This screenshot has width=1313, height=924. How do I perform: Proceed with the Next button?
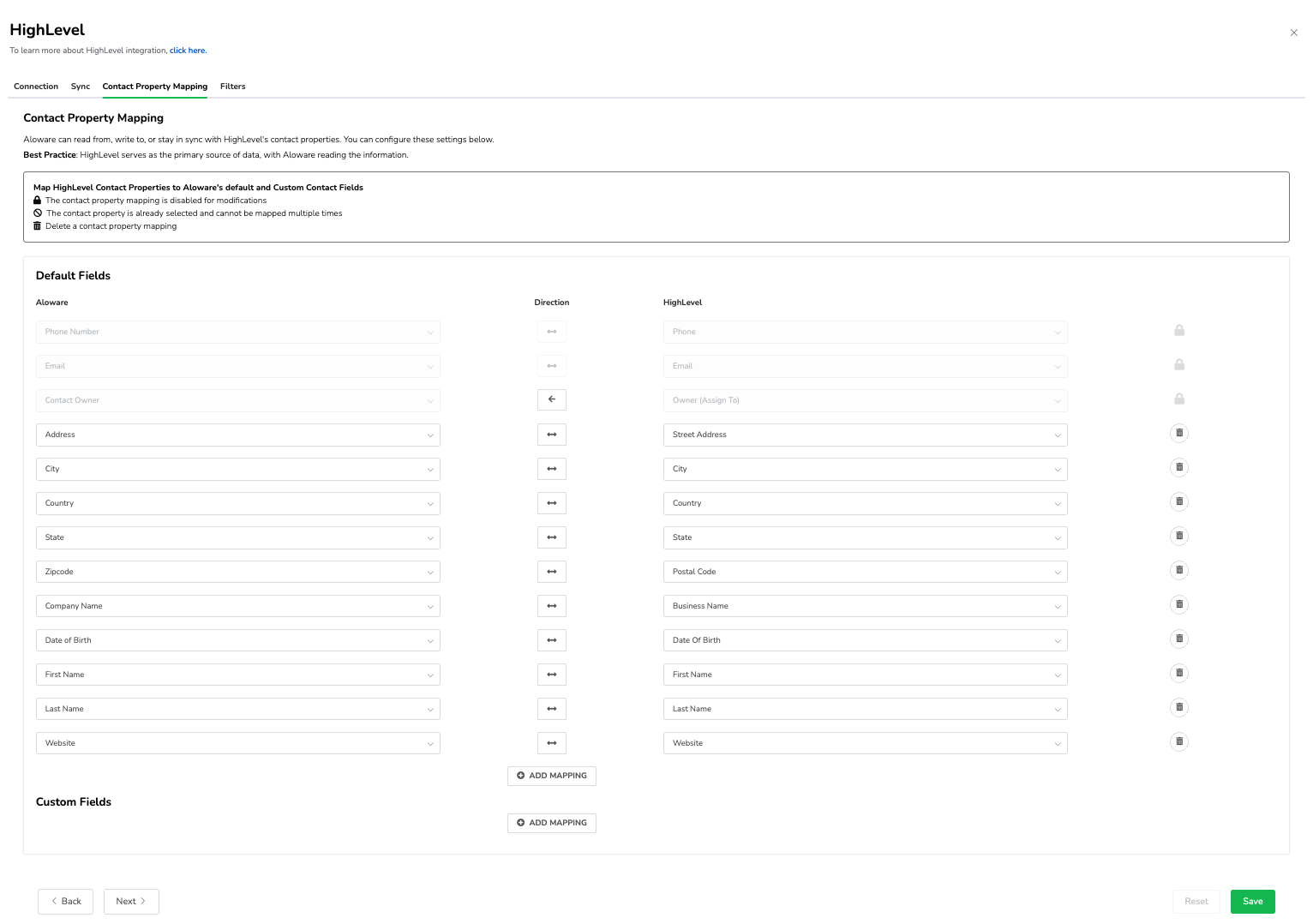coord(131,902)
